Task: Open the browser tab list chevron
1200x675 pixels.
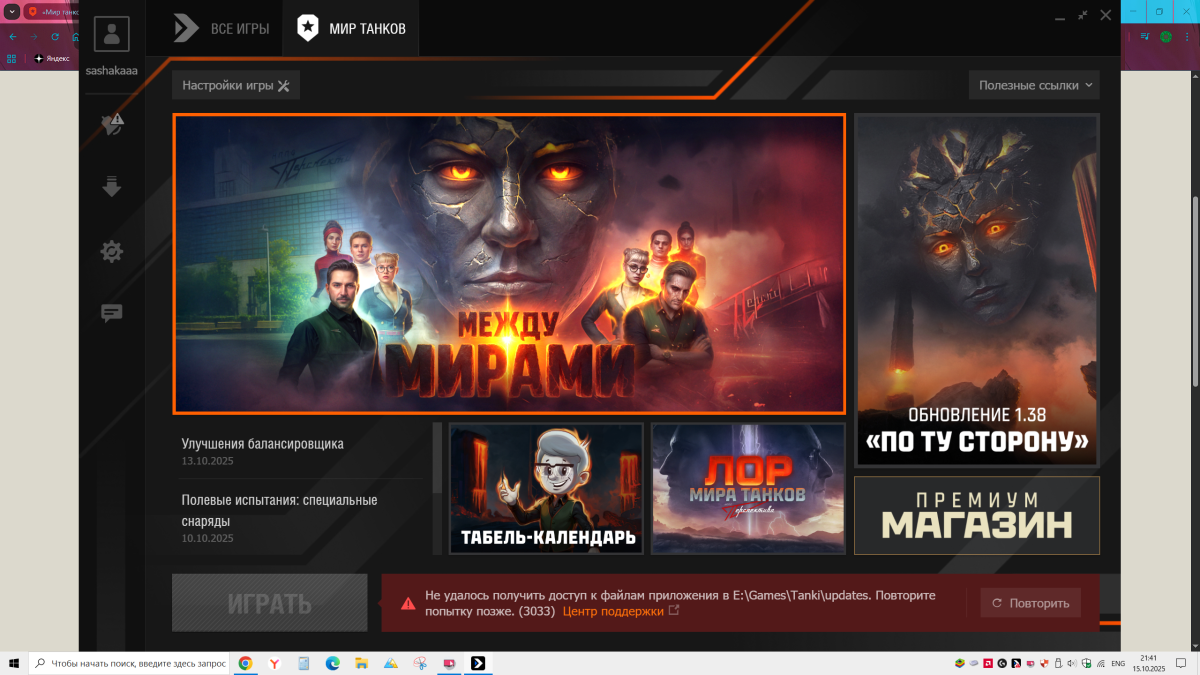Action: pos(12,11)
